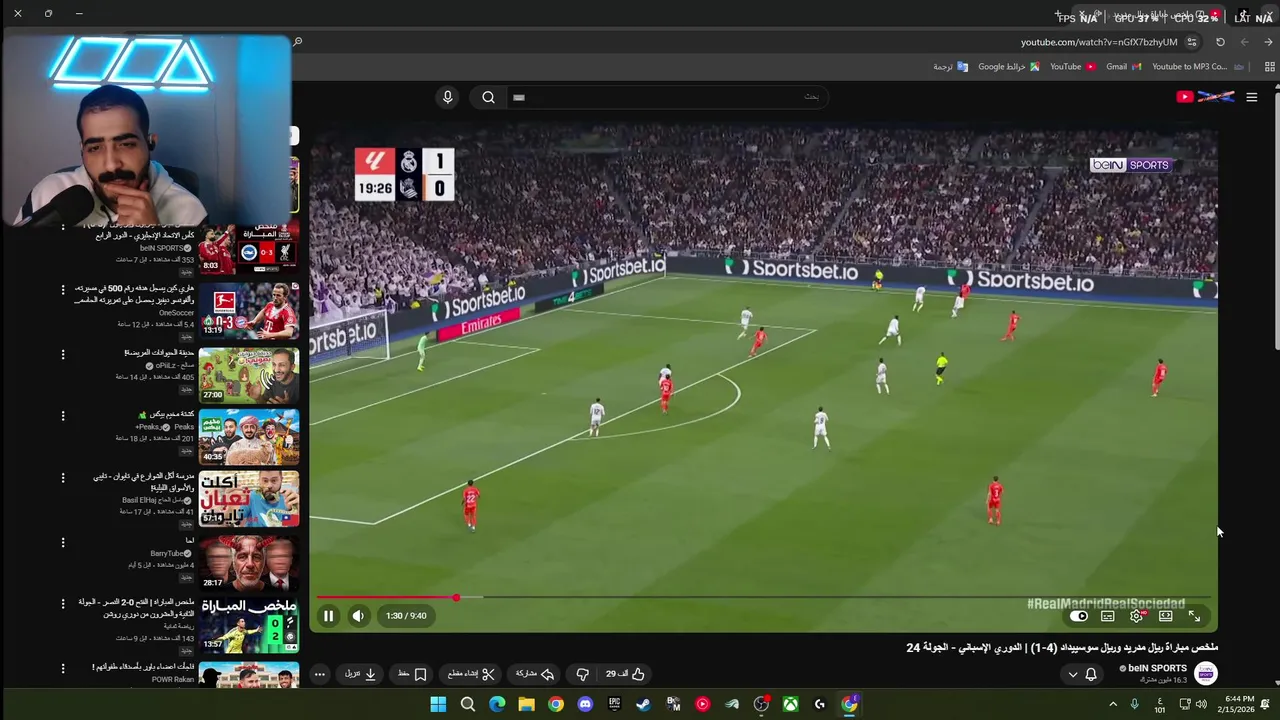
Task: Open Xbox app from the taskbar
Action: 790,704
